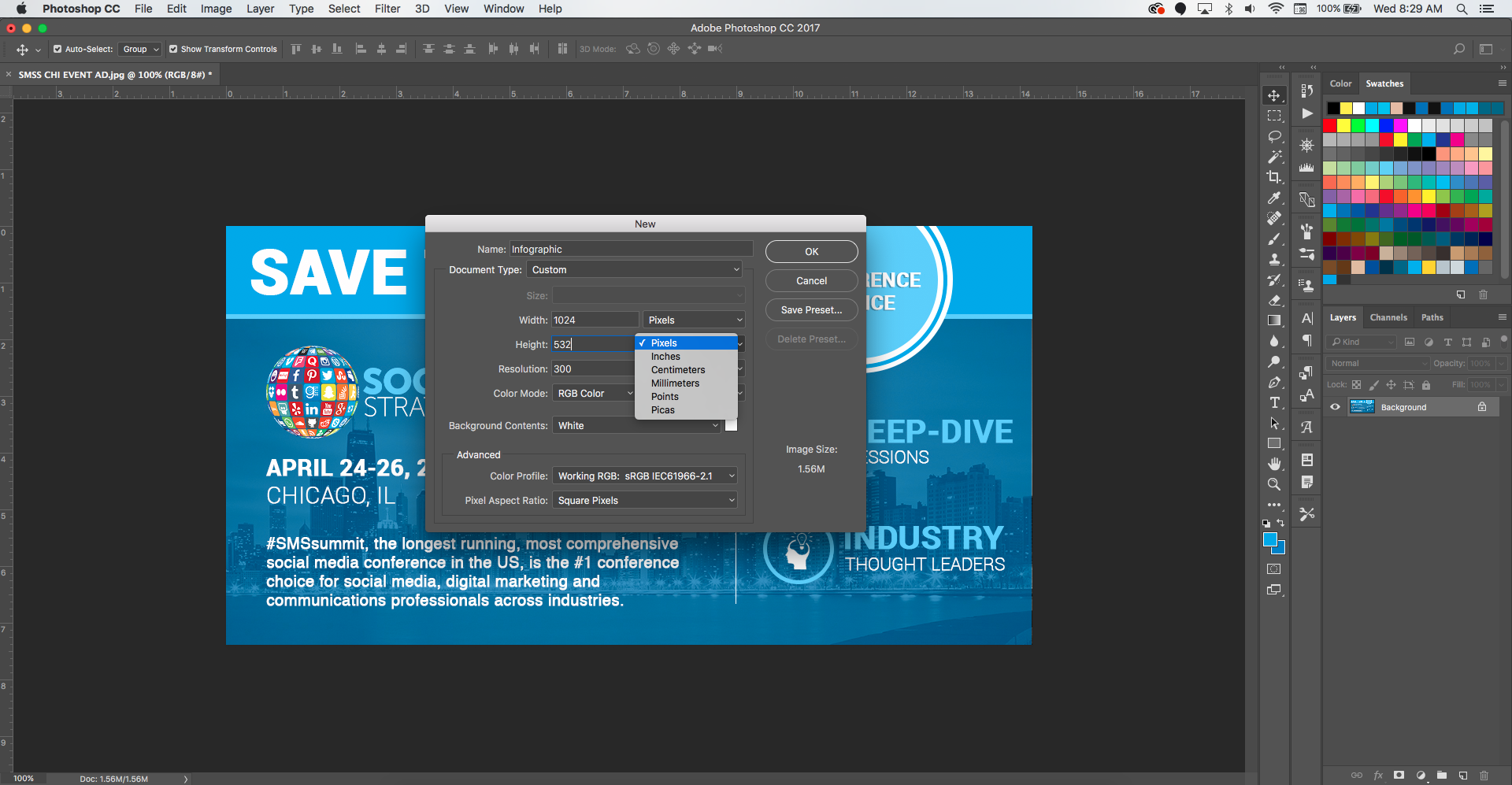This screenshot has width=1512, height=785.
Task: Toggle lock all padlock icon
Action: click(1426, 385)
